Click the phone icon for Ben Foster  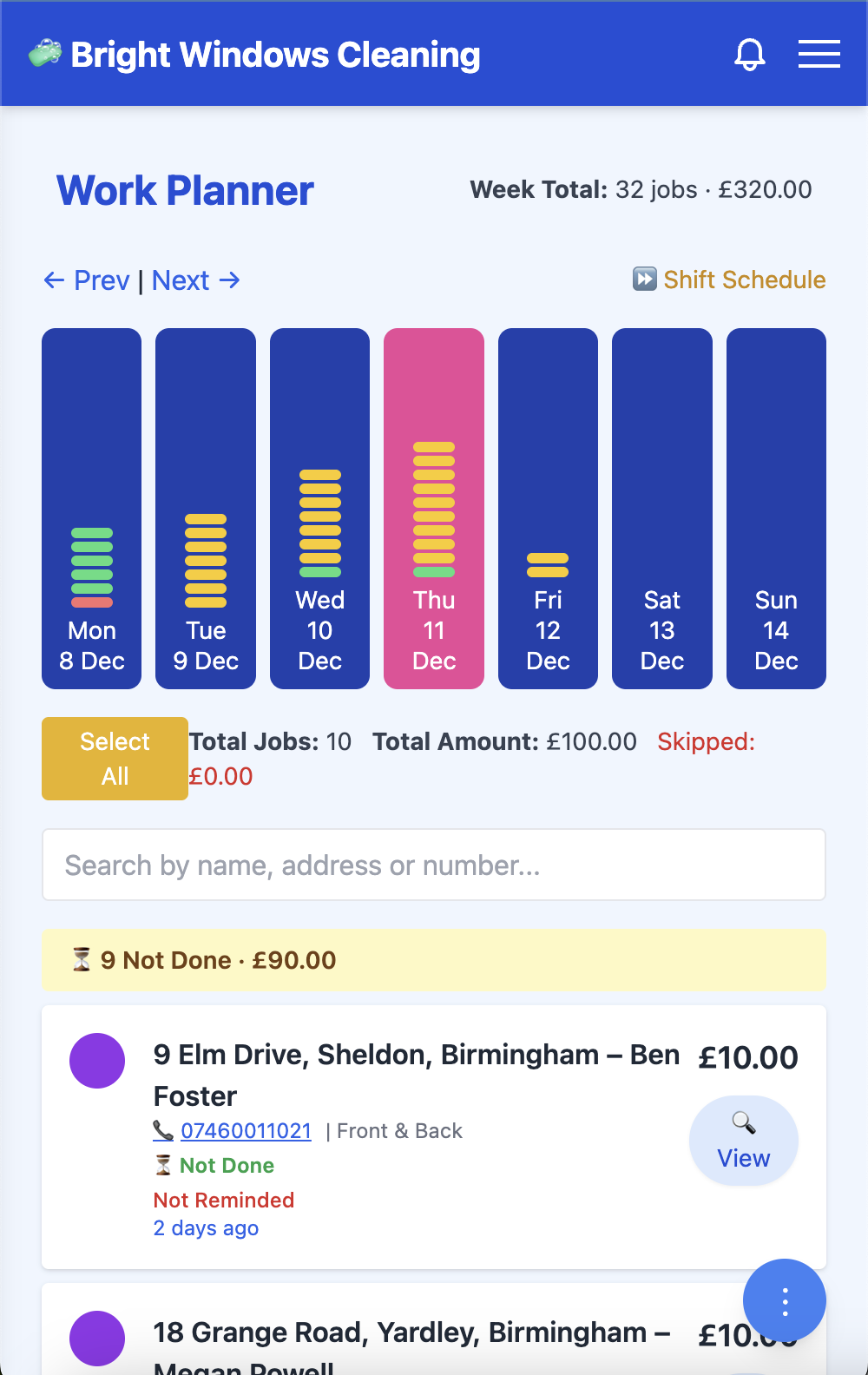coord(163,1130)
